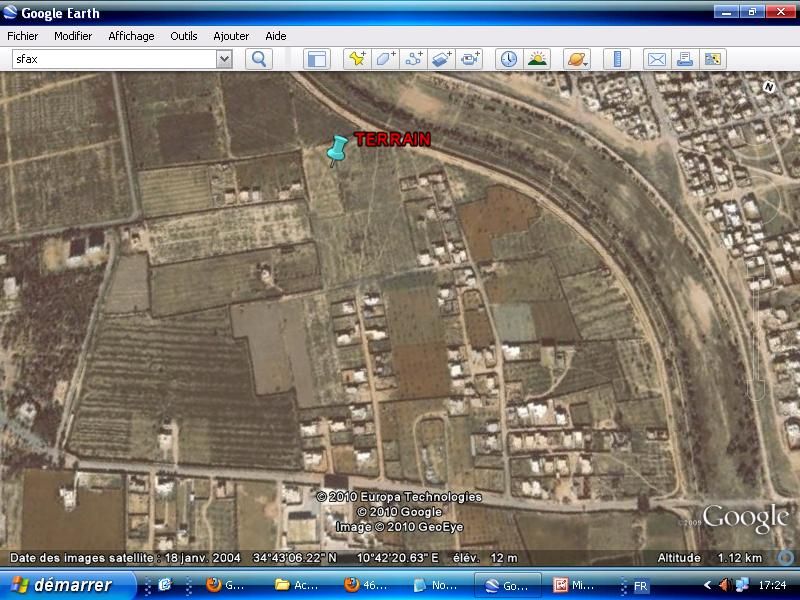Screen dimensions: 800x600
Task: Select the add path tool
Action: pos(413,59)
